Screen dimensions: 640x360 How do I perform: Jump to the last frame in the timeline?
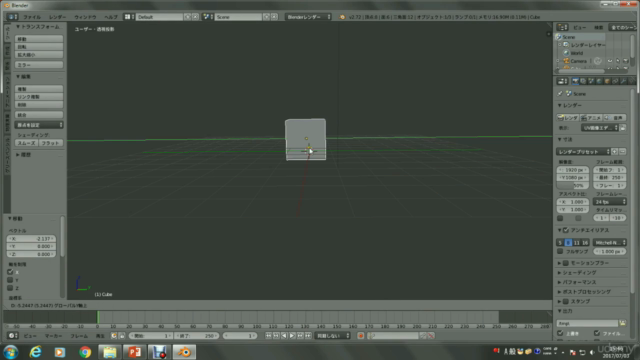click(308, 336)
